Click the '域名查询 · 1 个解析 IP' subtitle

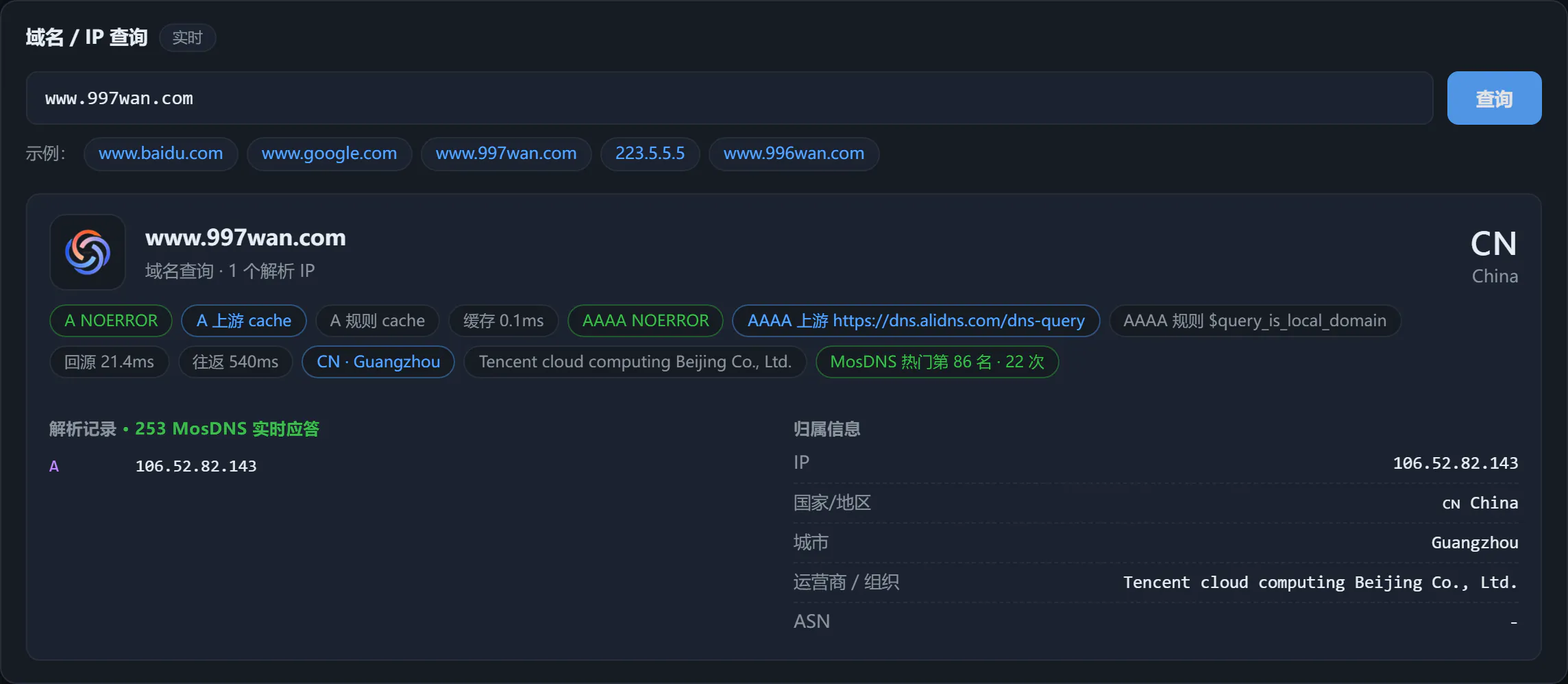[230, 271]
